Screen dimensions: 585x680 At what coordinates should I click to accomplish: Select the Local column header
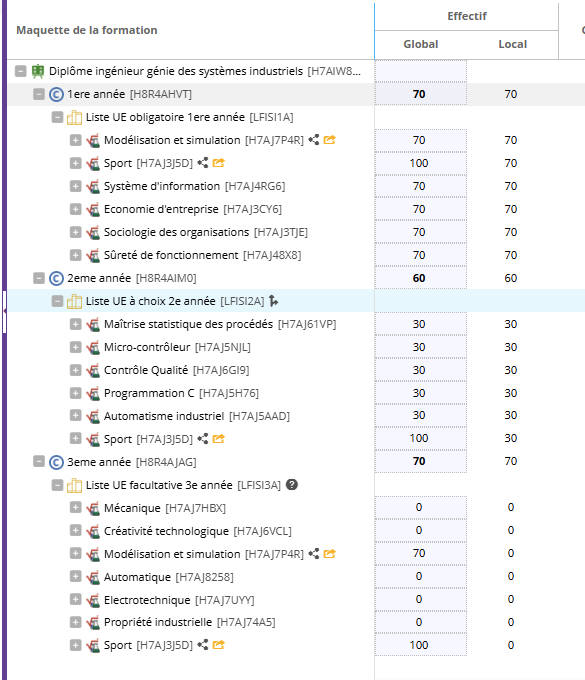(513, 44)
